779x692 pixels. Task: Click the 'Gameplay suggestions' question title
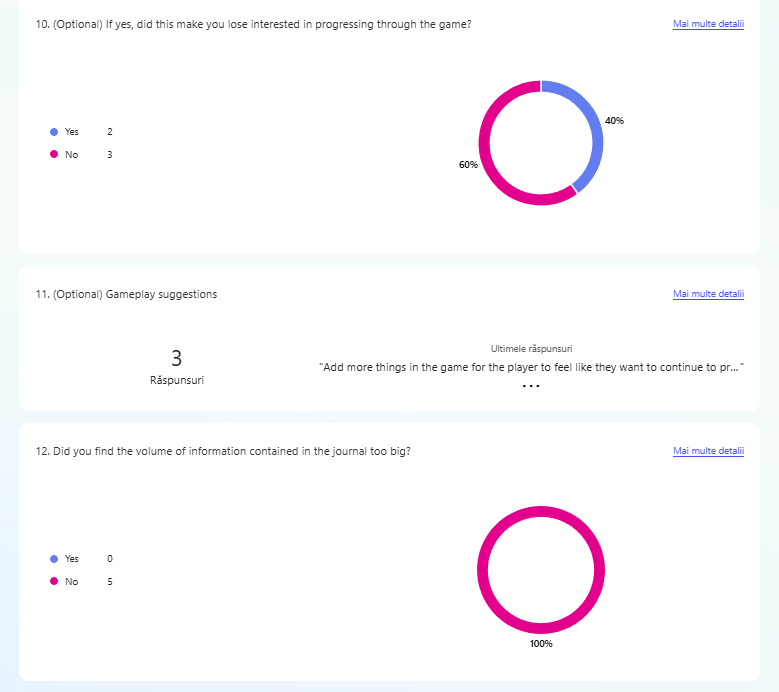126,294
